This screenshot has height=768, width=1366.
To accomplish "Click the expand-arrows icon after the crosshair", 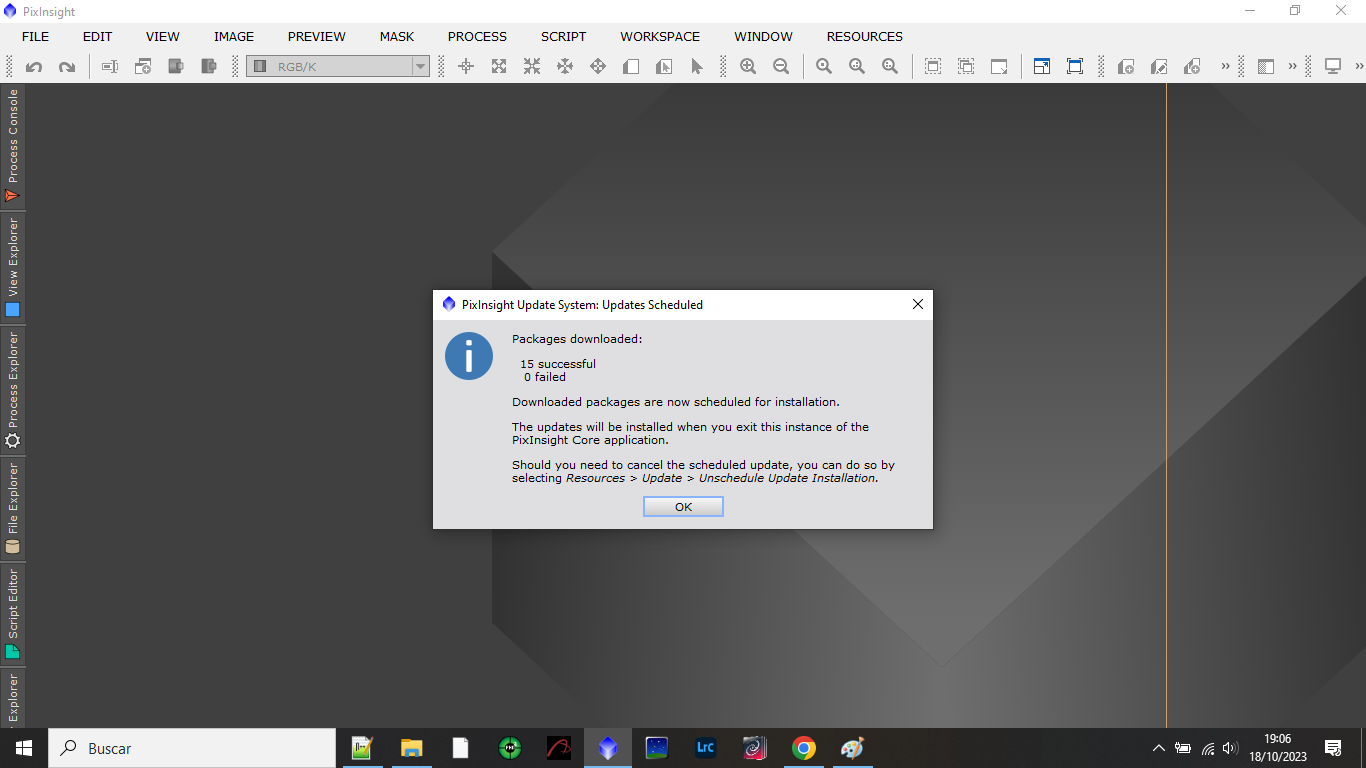I will tap(499, 67).
